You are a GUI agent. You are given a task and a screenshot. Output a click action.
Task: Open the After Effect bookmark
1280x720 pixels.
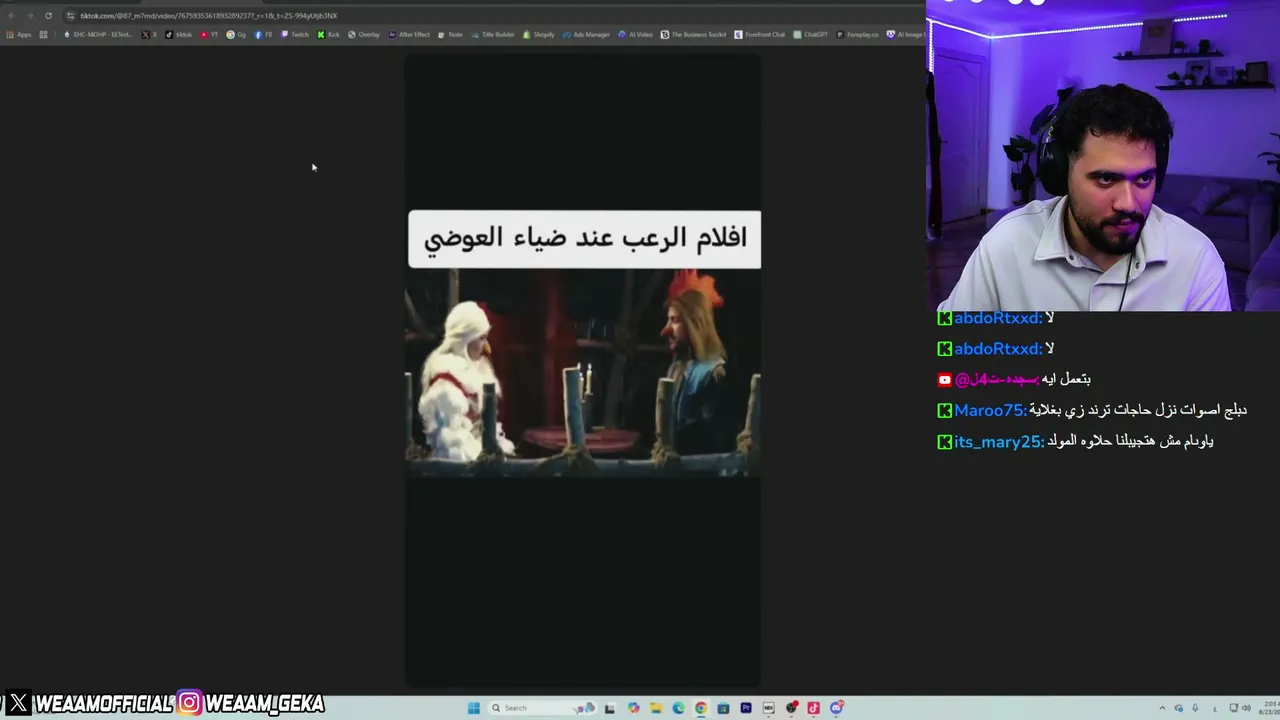[x=409, y=35]
